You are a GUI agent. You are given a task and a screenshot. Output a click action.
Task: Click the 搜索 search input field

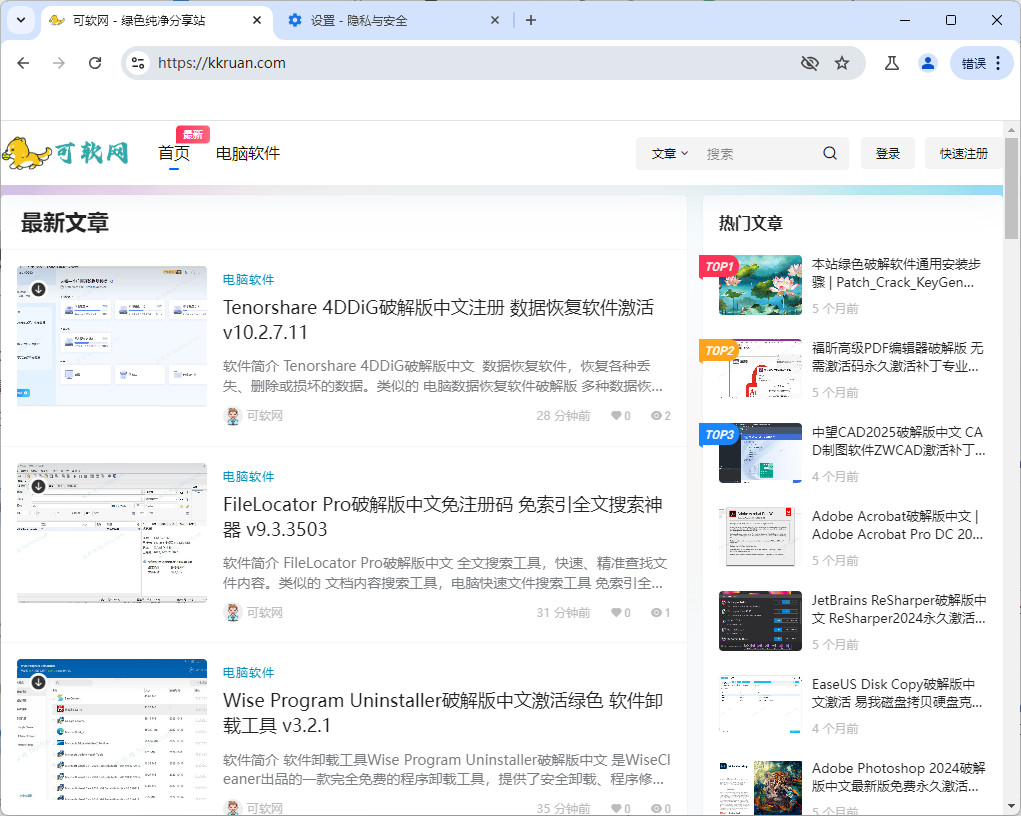(759, 154)
